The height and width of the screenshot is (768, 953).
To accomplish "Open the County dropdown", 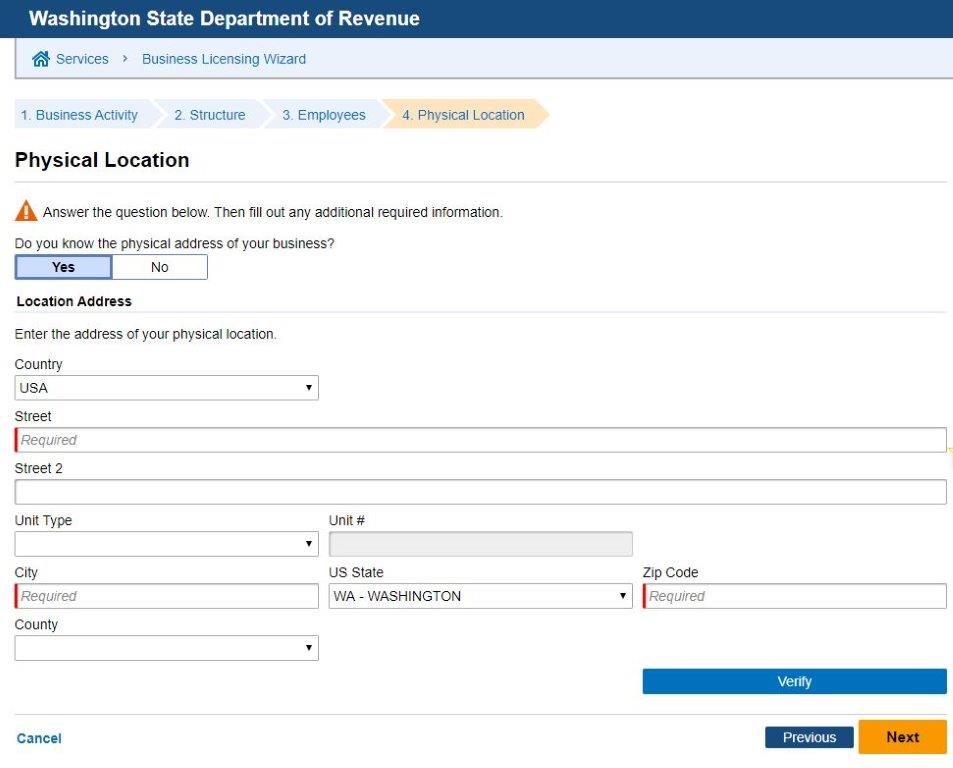I will click(167, 648).
